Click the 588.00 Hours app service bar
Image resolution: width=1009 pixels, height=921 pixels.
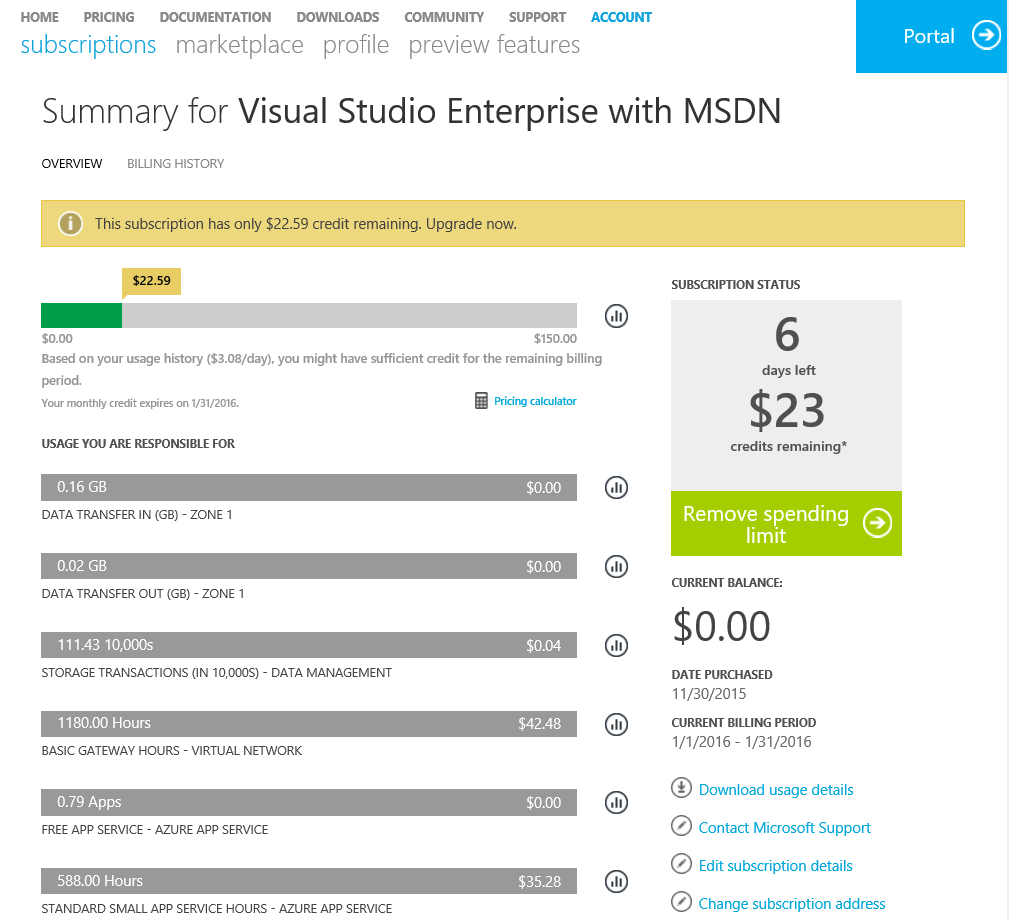pos(309,881)
